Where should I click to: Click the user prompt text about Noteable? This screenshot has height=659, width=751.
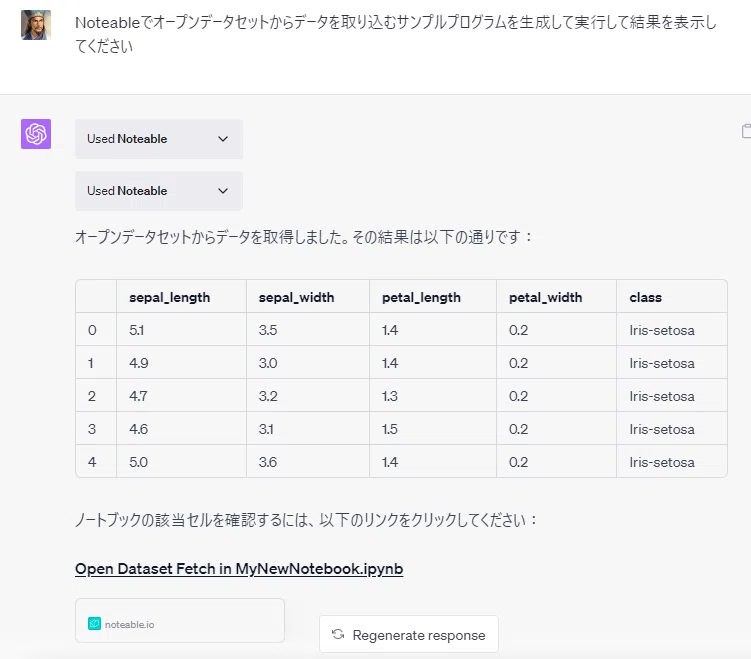[396, 34]
